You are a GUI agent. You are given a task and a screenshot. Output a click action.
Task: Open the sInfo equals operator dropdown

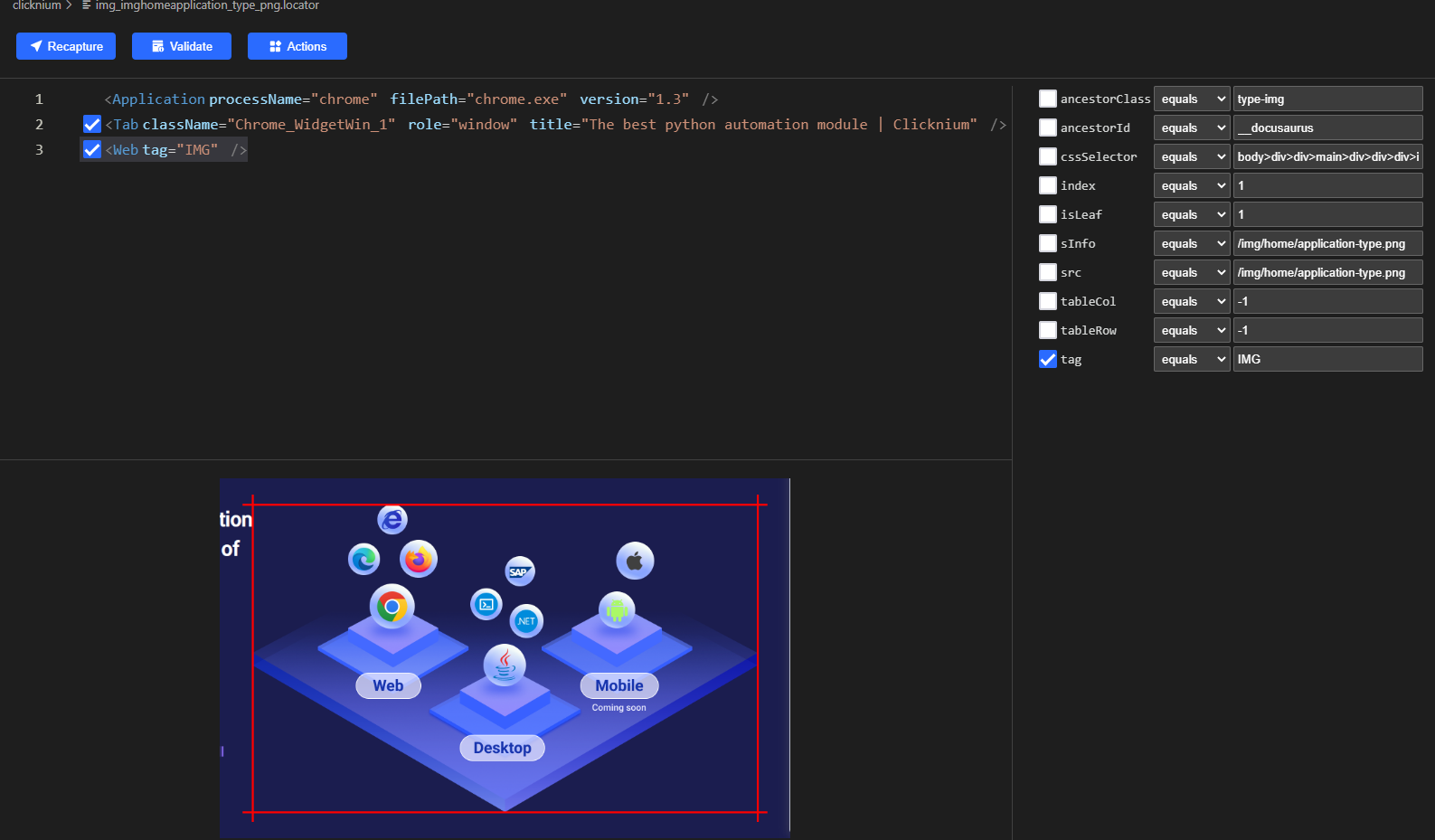coord(1192,243)
